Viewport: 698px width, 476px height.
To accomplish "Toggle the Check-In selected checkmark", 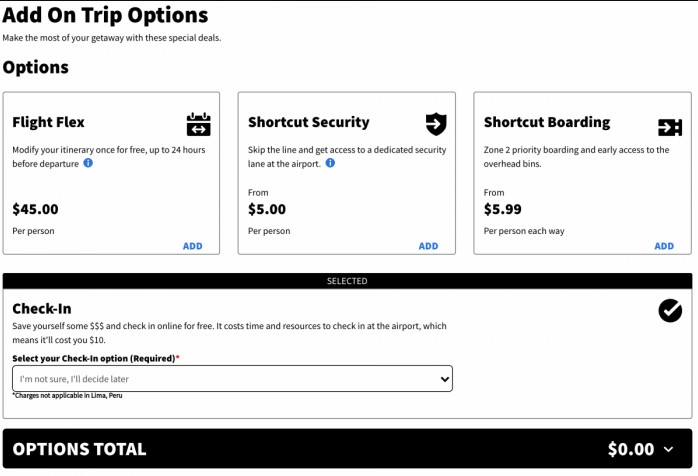I will [670, 311].
